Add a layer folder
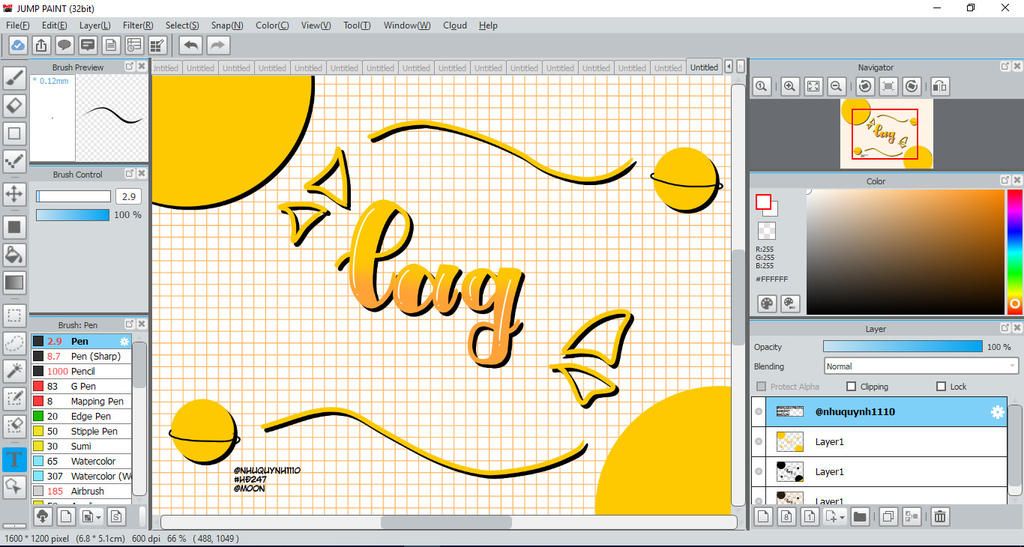 [x=859, y=517]
